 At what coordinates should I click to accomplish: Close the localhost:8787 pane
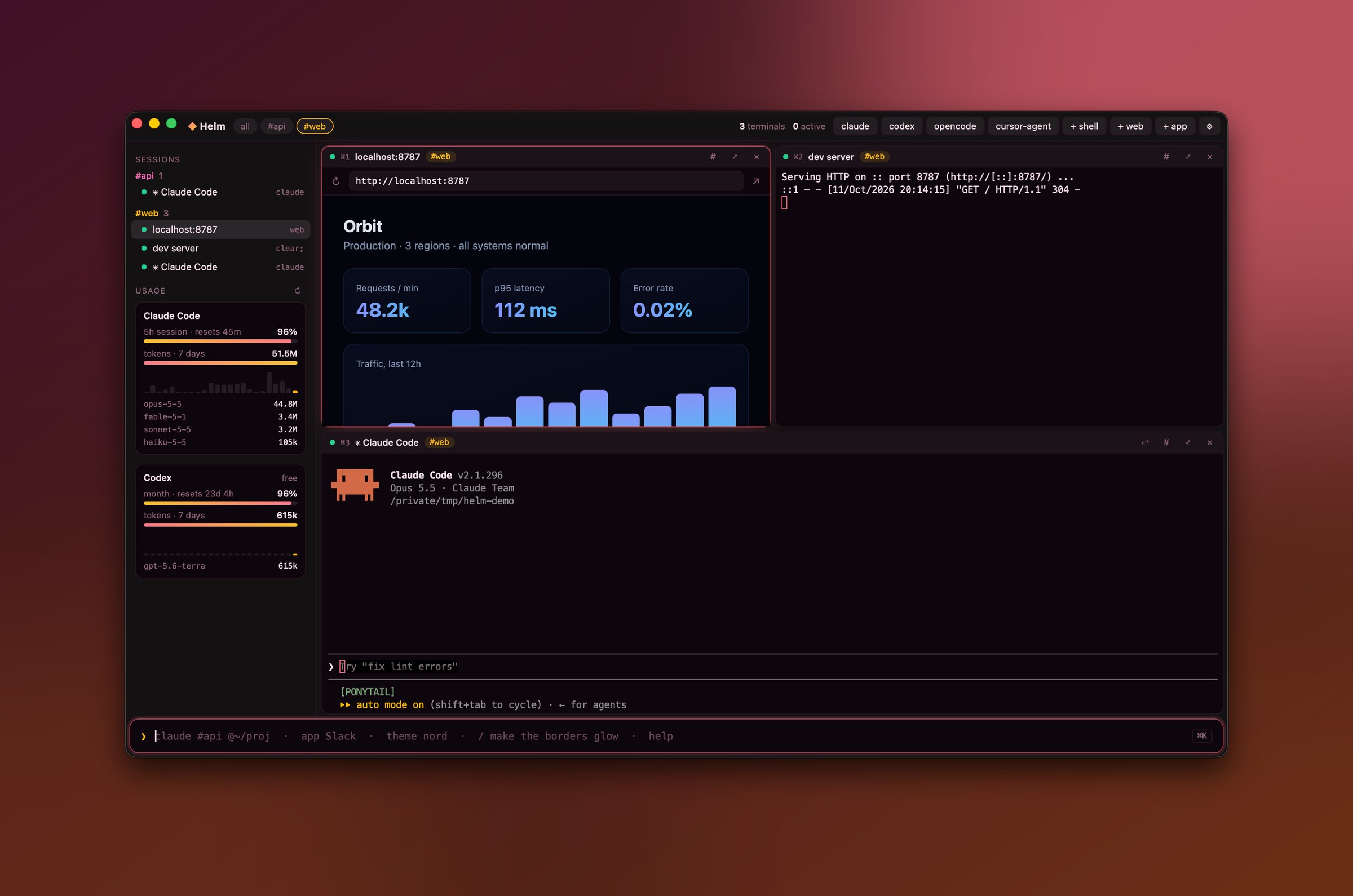click(x=756, y=157)
